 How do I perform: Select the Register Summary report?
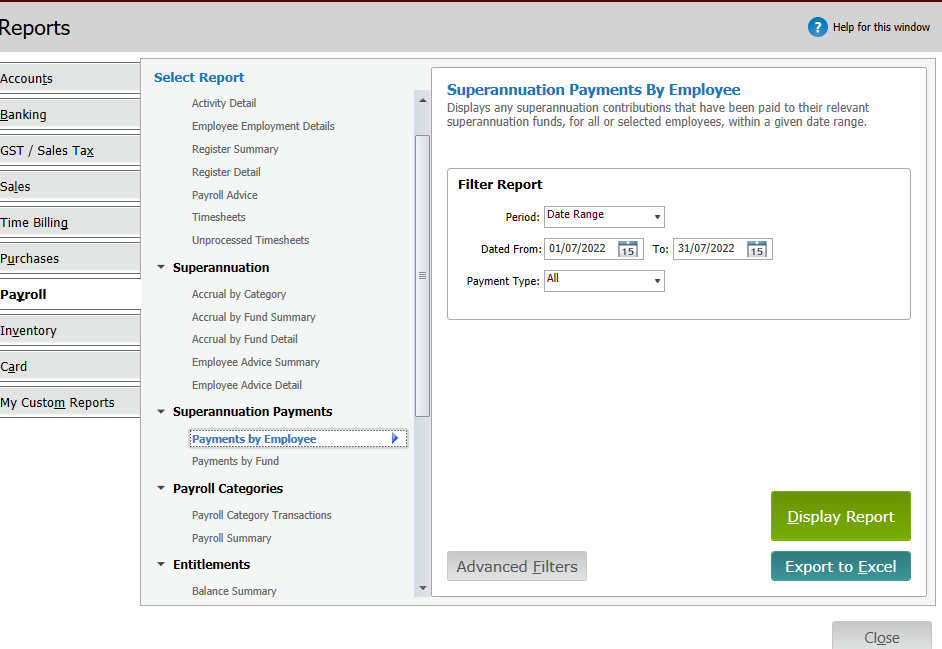tap(235, 149)
